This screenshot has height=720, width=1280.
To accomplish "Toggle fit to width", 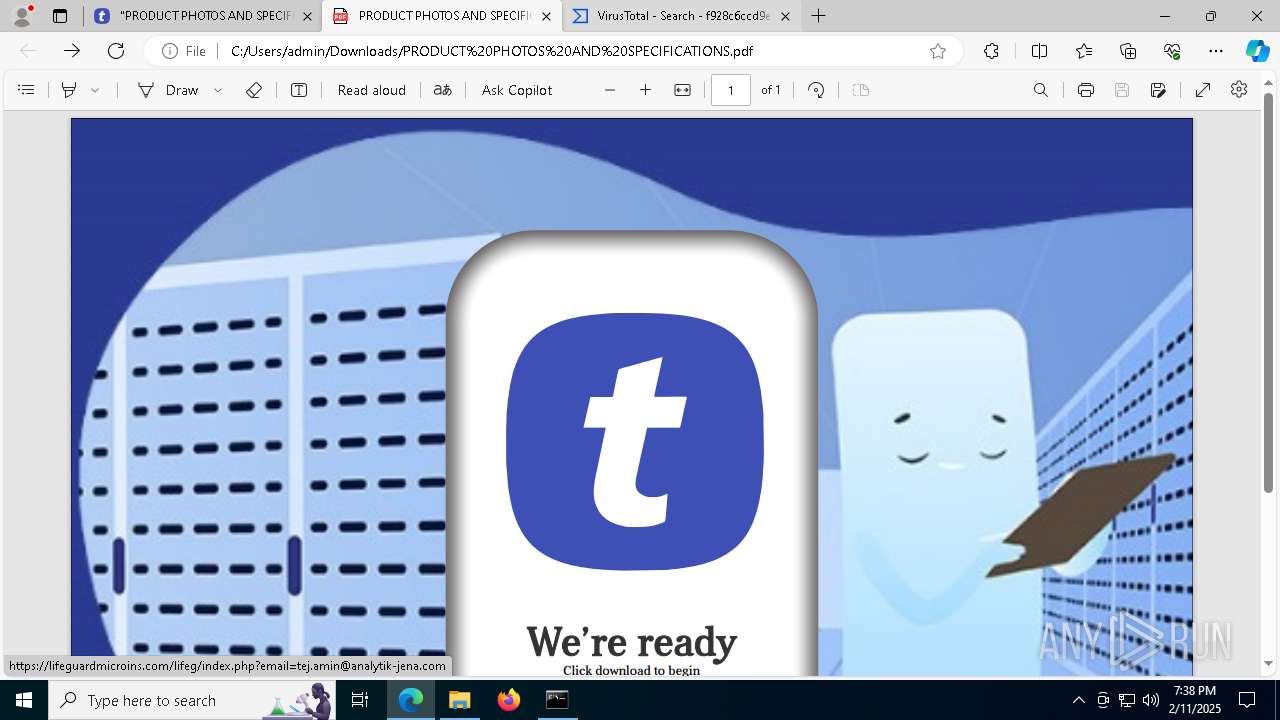I will pyautogui.click(x=682, y=90).
